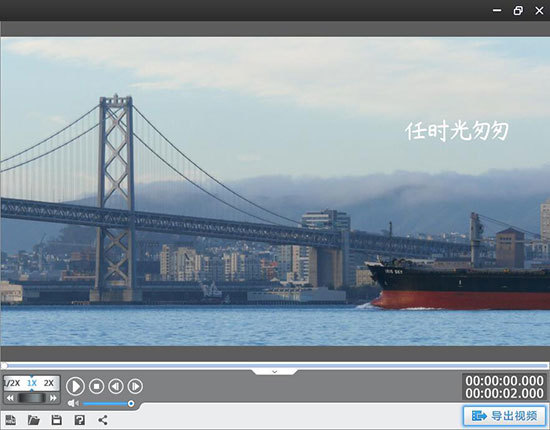
Task: Step back one frame
Action: click(x=116, y=386)
